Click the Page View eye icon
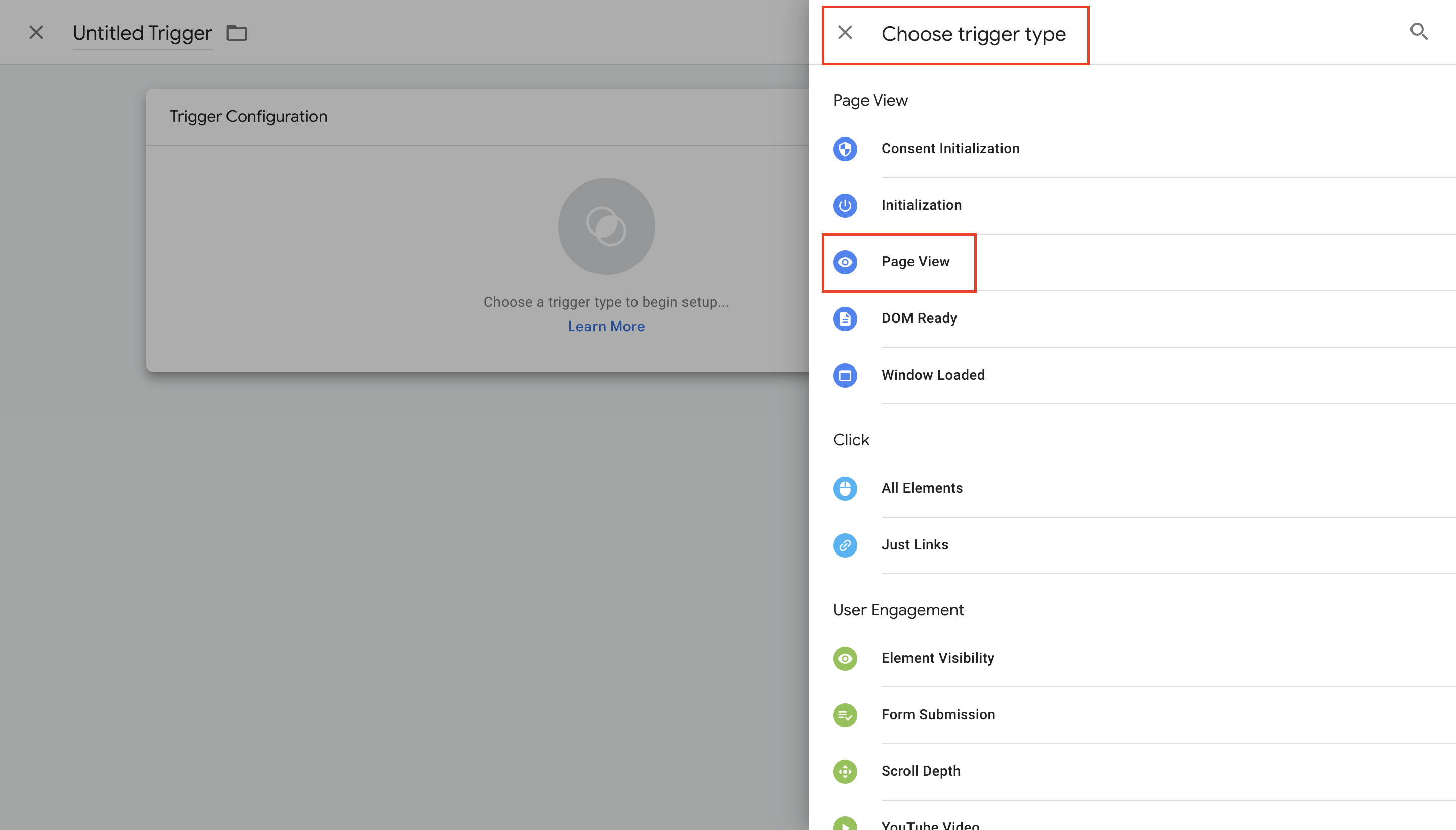The height and width of the screenshot is (830, 1456). [x=845, y=262]
